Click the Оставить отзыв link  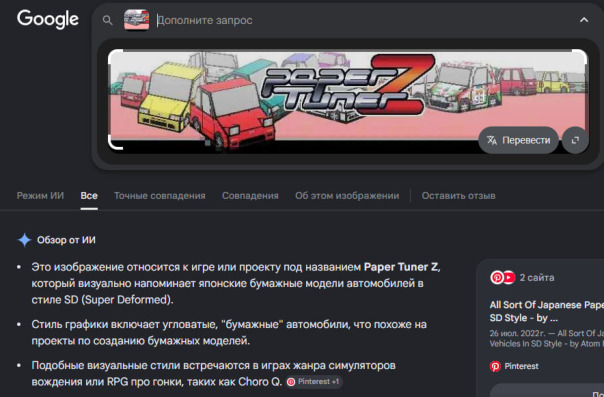[x=458, y=196]
